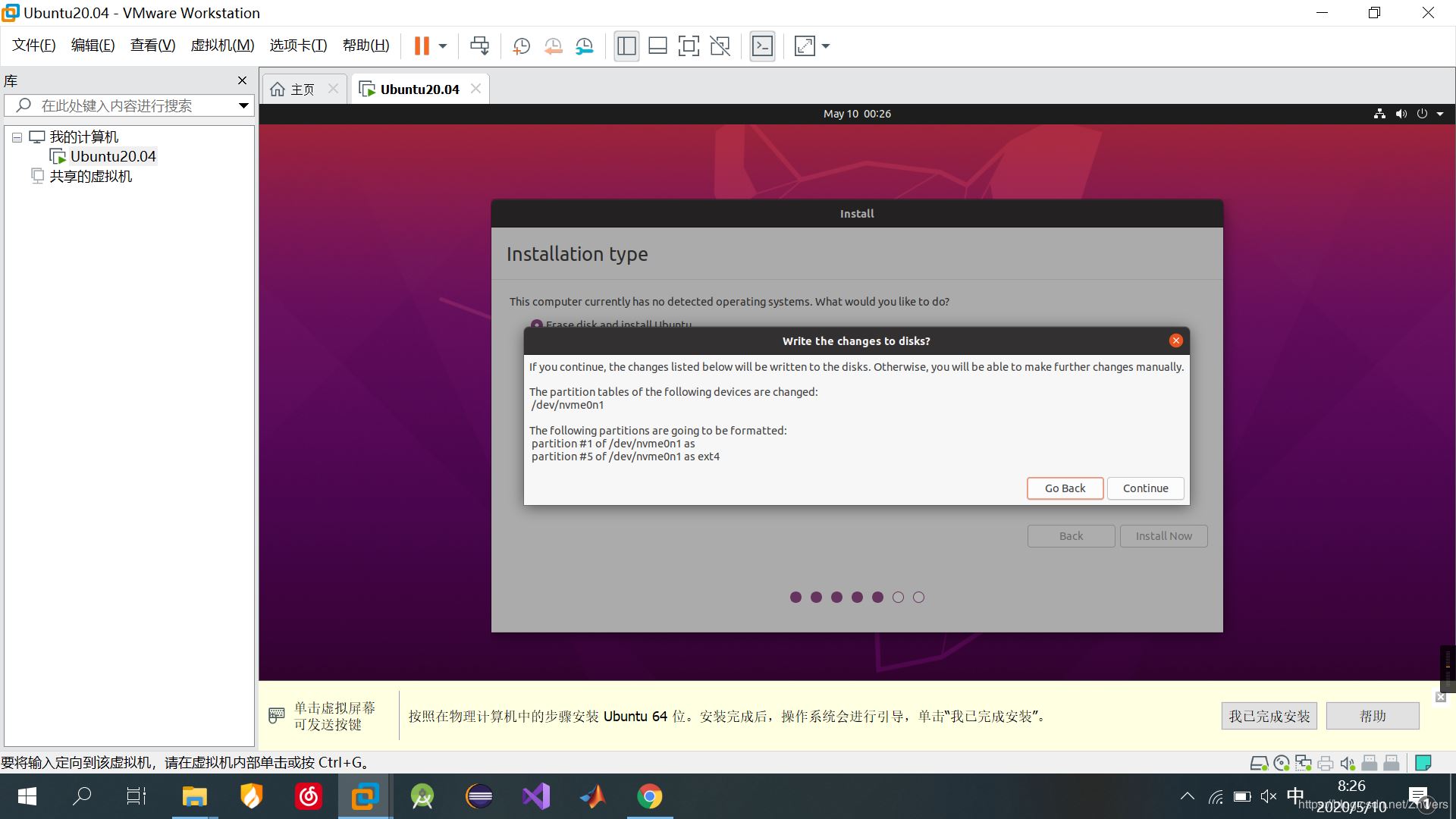1456x819 pixels.
Task: Collapse the 我的计算机 tree node
Action: [x=17, y=137]
